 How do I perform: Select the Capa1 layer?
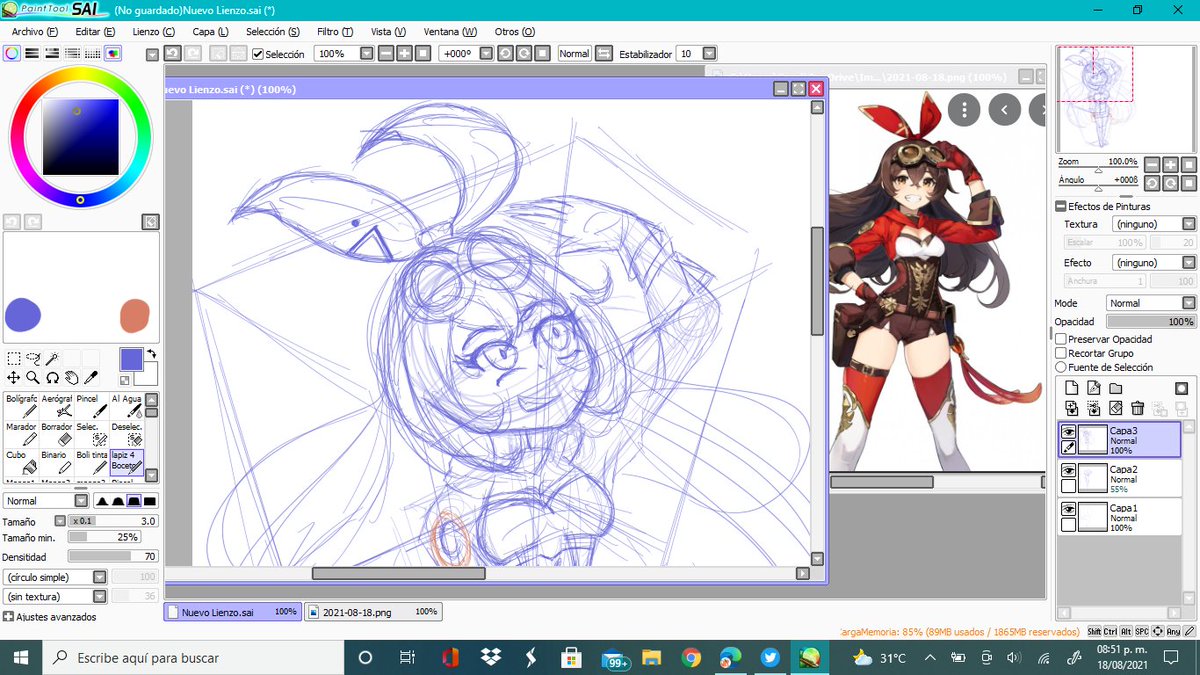[x=1119, y=515]
